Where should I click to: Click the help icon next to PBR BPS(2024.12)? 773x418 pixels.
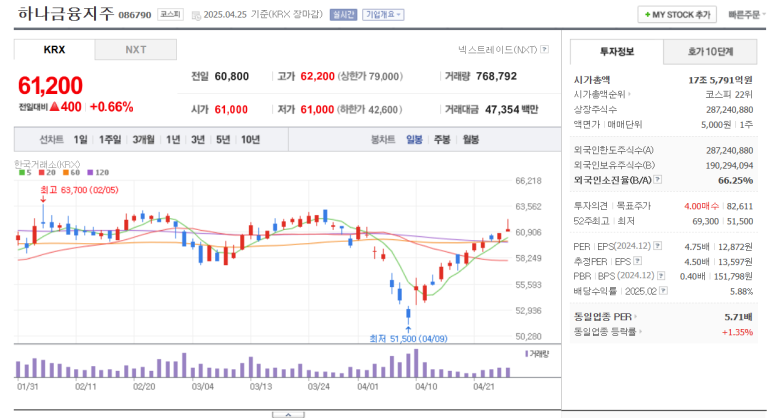click(661, 276)
